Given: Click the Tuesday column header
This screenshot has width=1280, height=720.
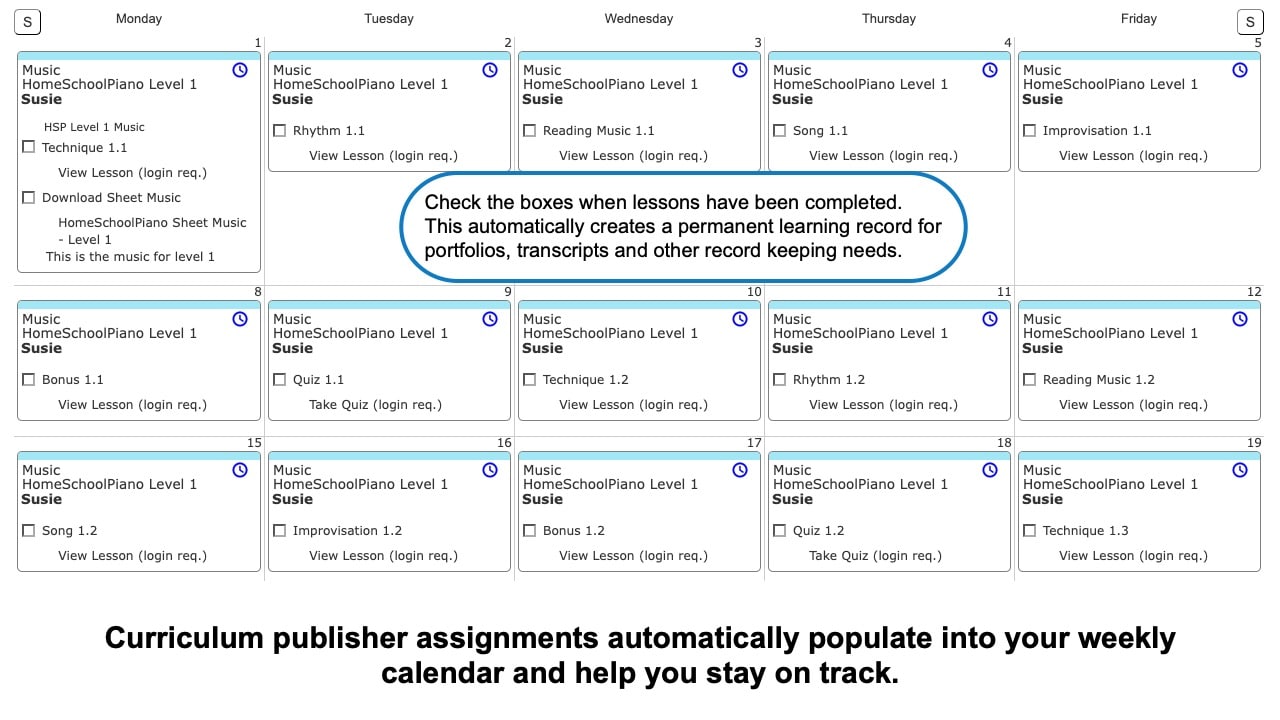Looking at the screenshot, I should tap(389, 18).
